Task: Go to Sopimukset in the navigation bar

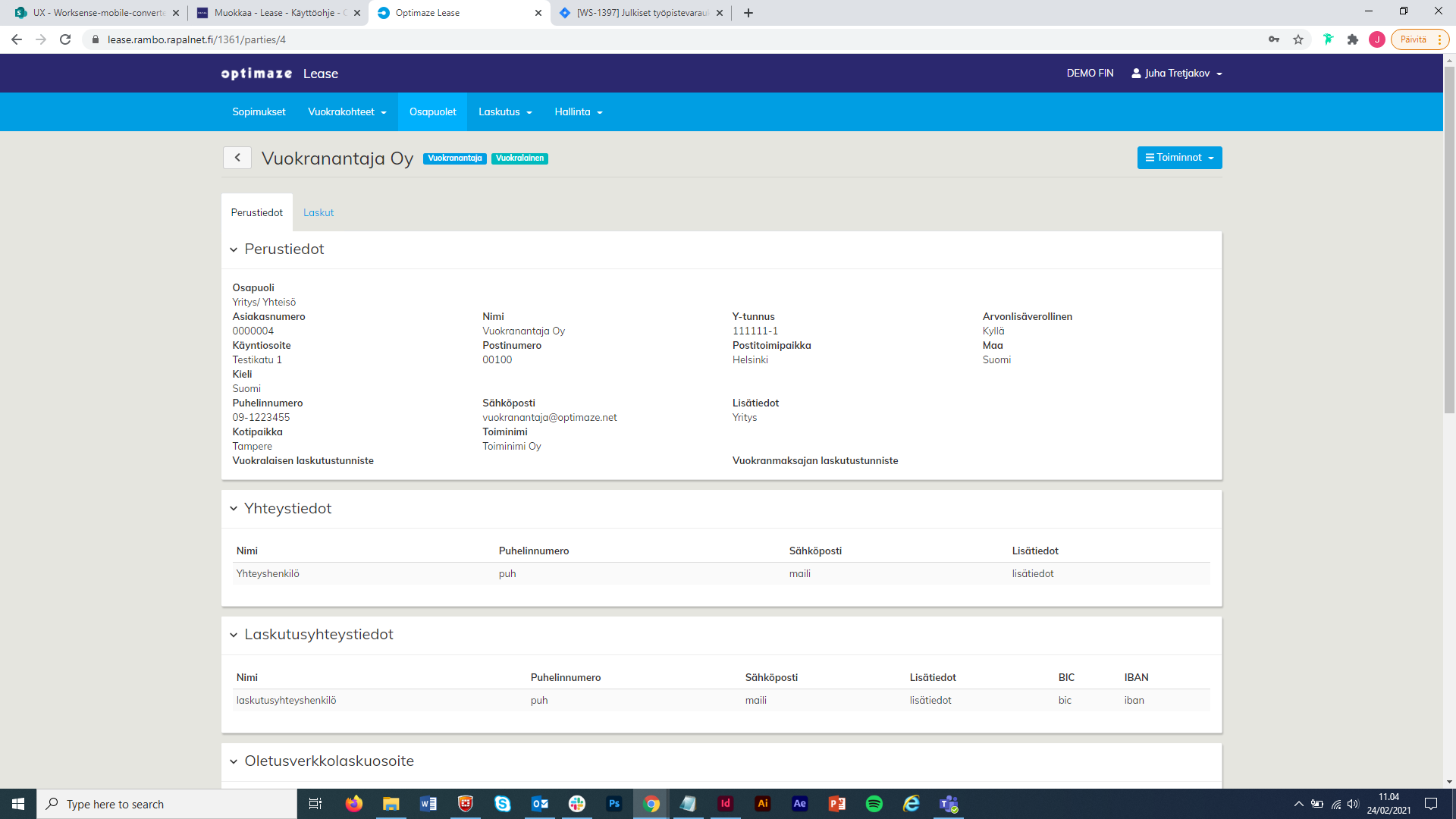Action: [259, 112]
